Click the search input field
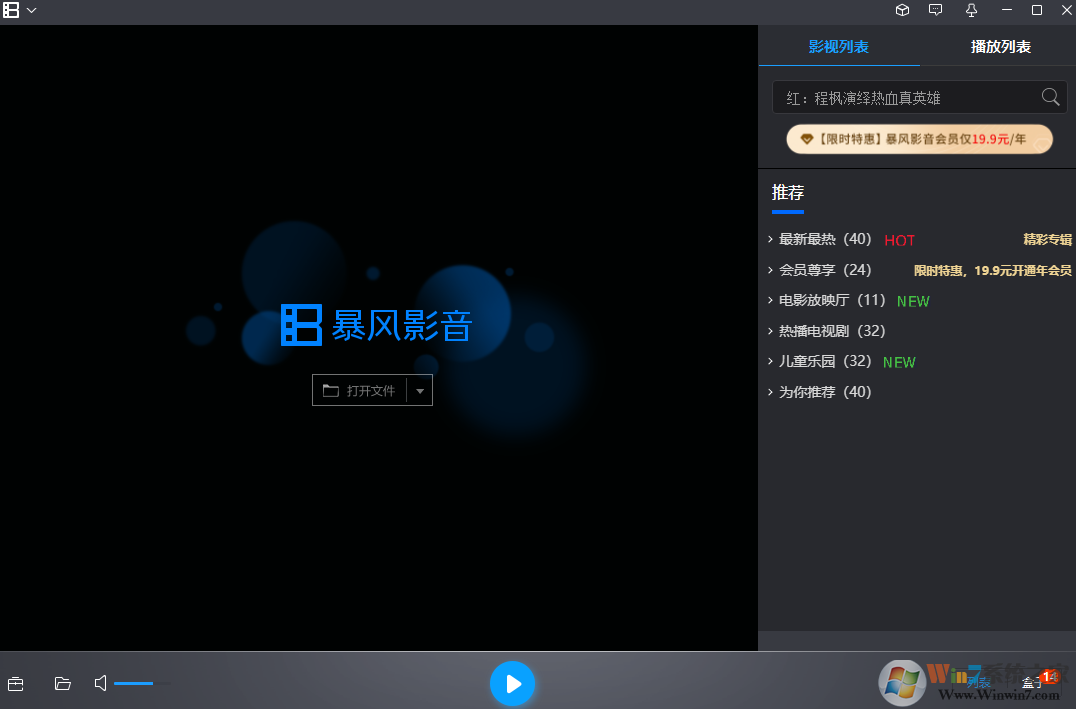This screenshot has width=1076, height=709. click(x=900, y=97)
